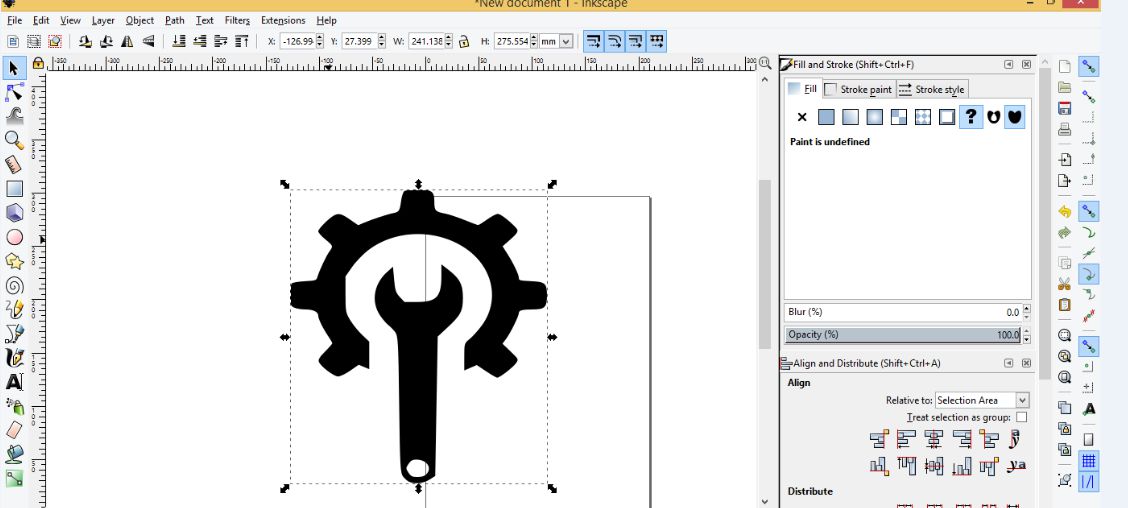This screenshot has width=1128, height=508.
Task: Select the Rectangle tool
Action: (x=14, y=189)
